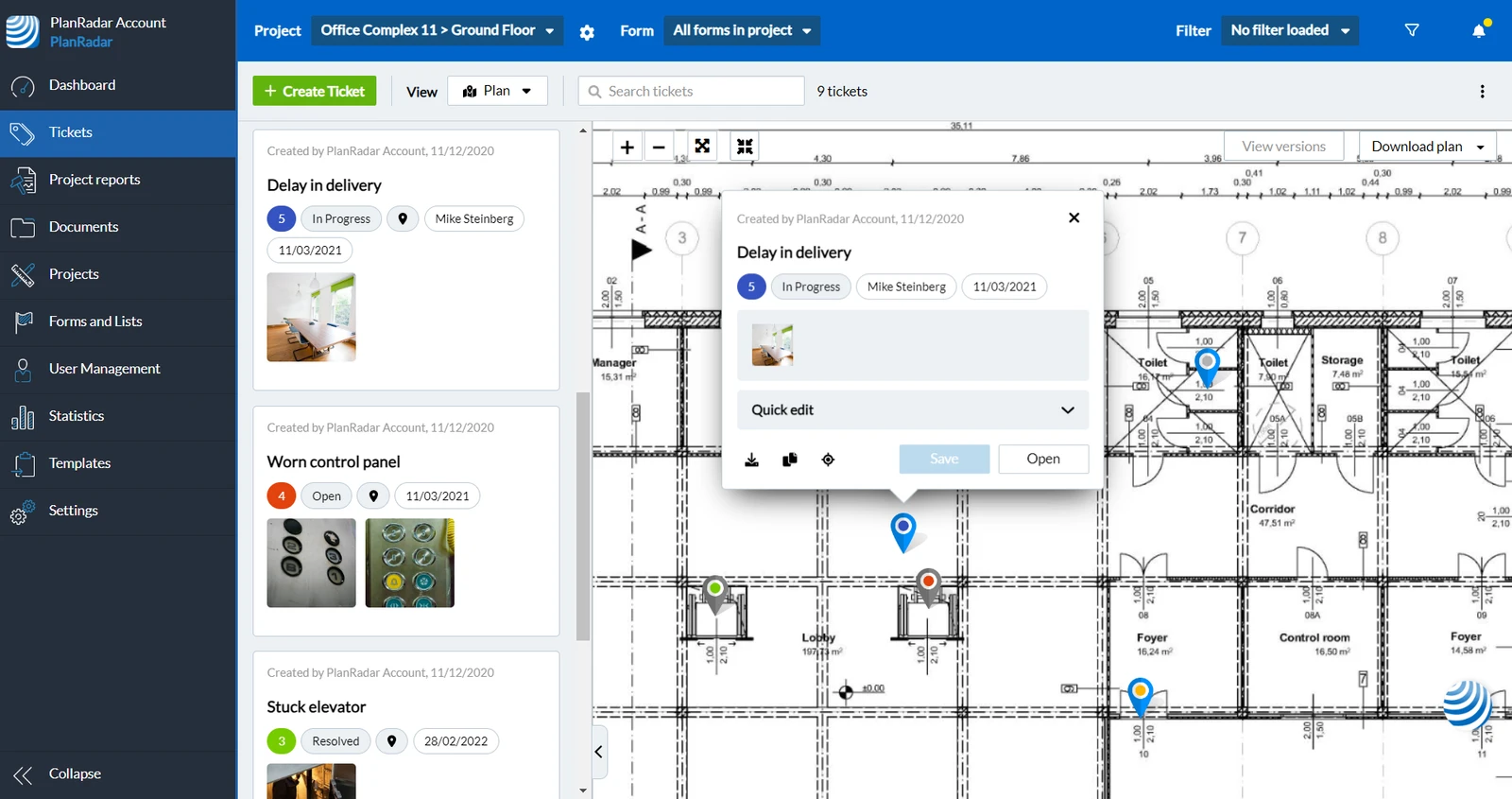
Task: Open the three-dot more options menu
Action: pos(1482,92)
